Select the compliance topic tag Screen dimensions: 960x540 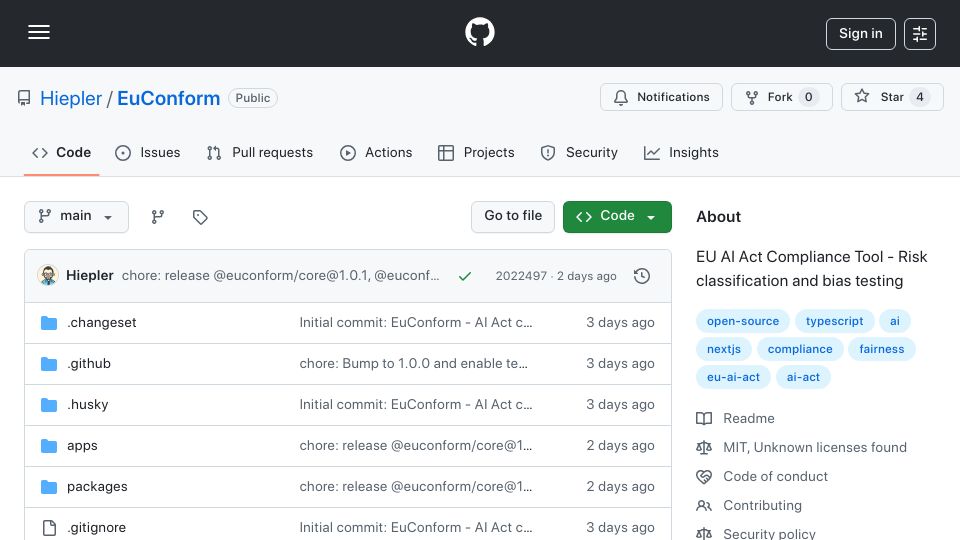[x=800, y=350]
